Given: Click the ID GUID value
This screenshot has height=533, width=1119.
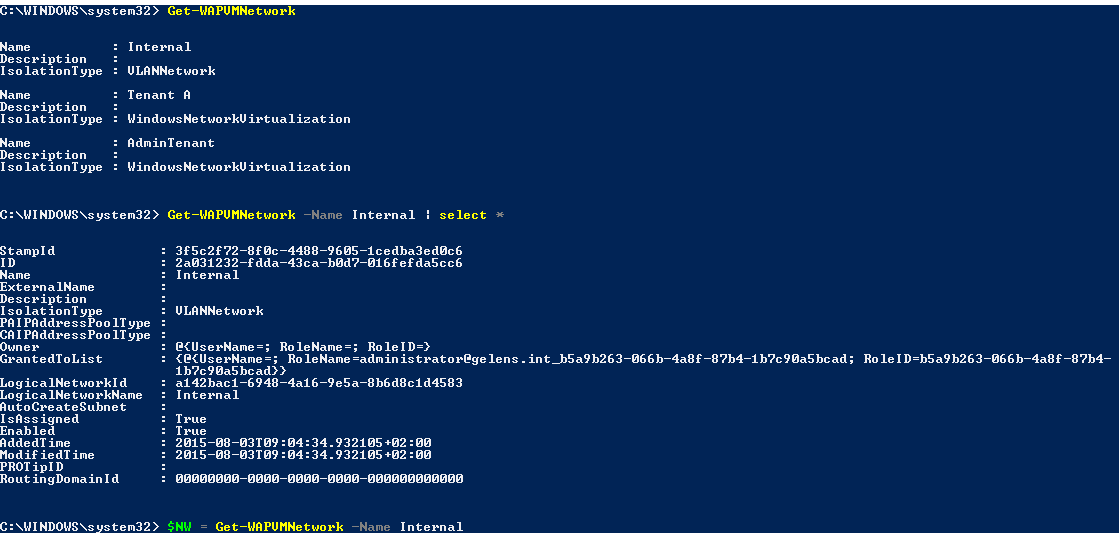Looking at the screenshot, I should 318,263.
